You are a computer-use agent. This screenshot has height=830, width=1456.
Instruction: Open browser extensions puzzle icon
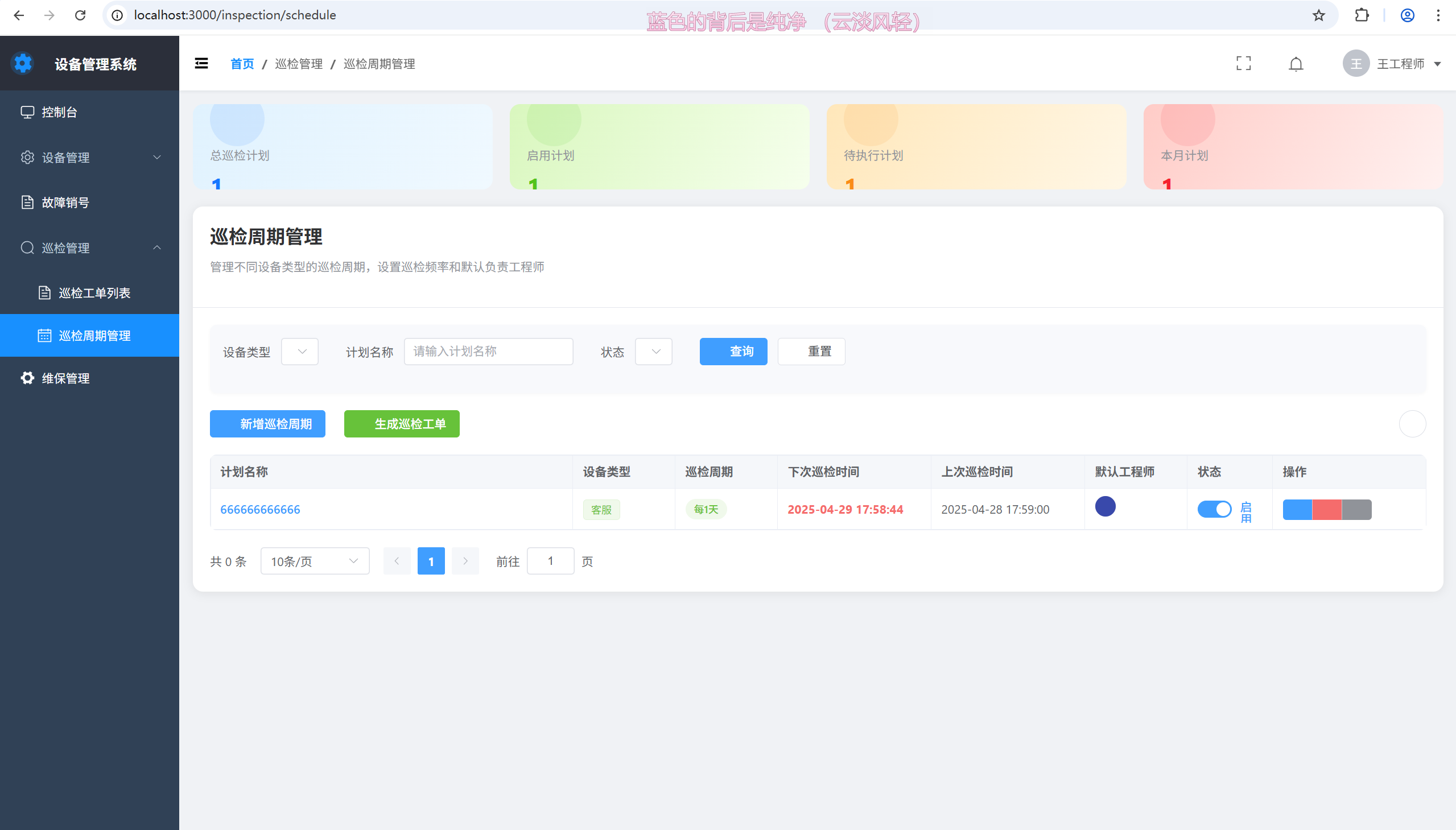coord(1362,15)
